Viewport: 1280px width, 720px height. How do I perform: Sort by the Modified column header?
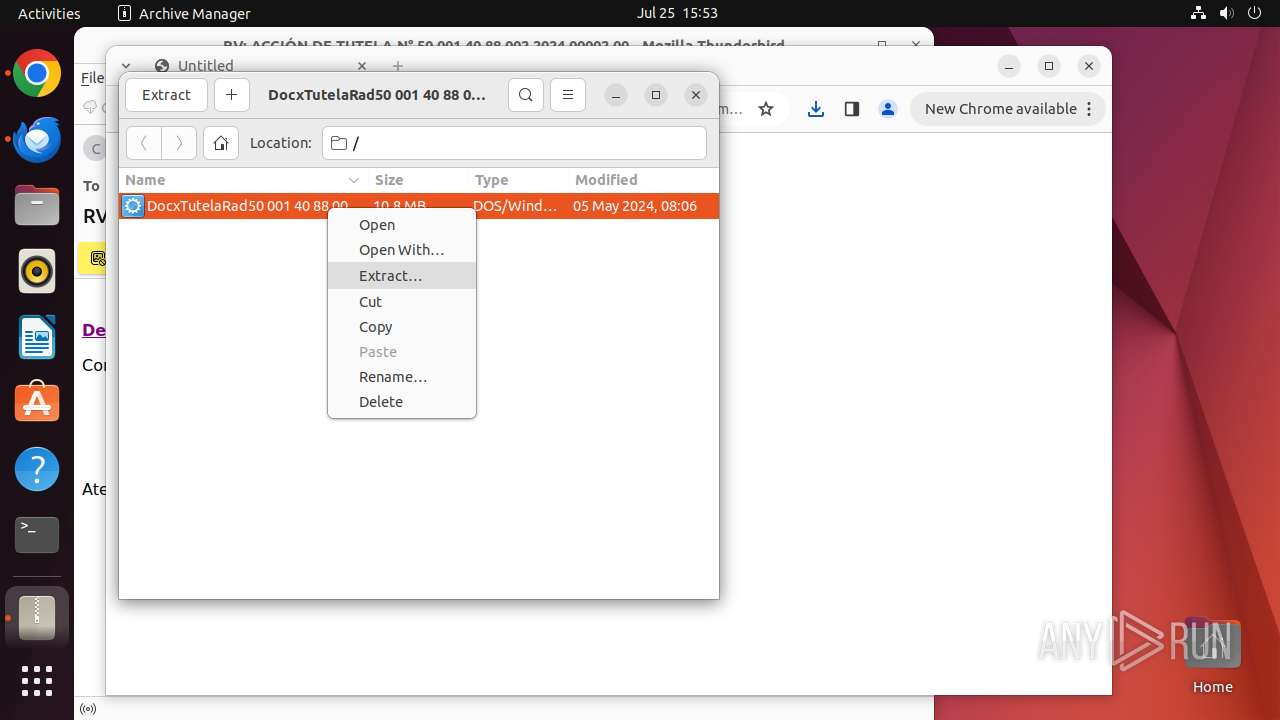click(643, 180)
